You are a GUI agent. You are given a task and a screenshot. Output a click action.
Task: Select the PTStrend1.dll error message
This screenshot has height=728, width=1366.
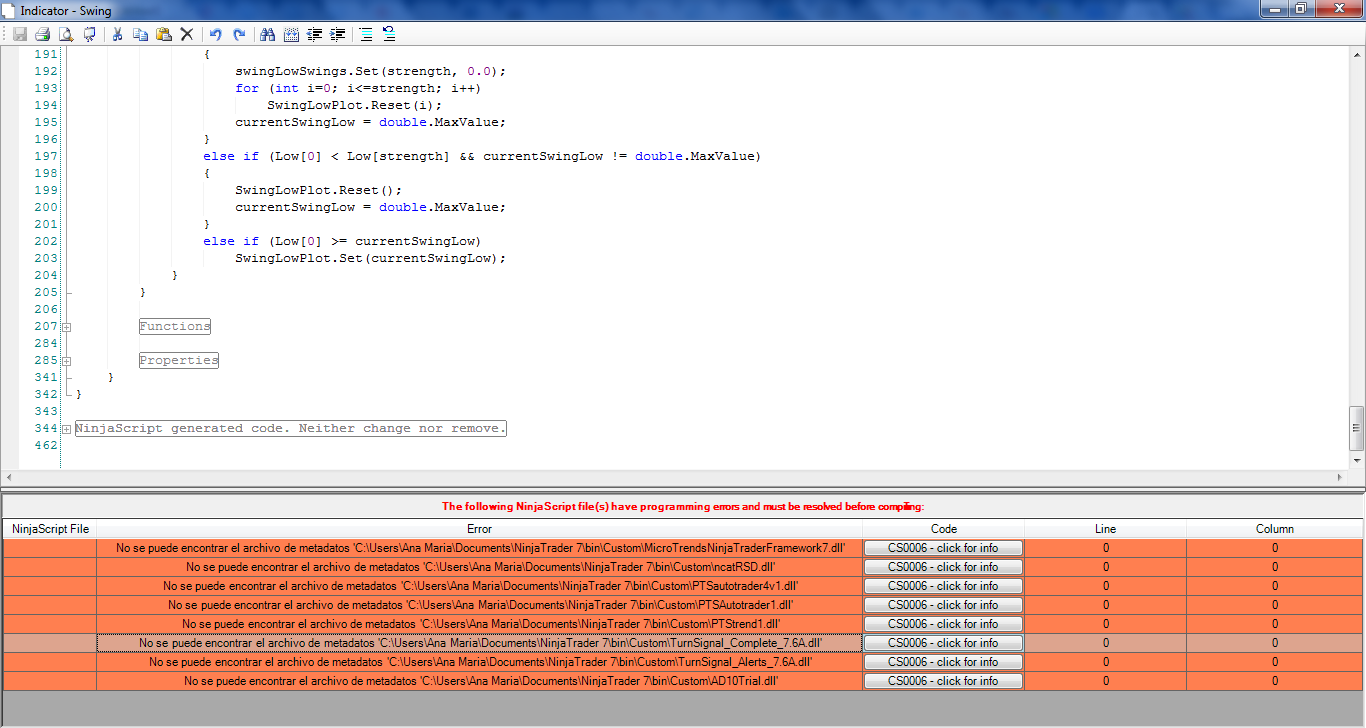(x=480, y=624)
